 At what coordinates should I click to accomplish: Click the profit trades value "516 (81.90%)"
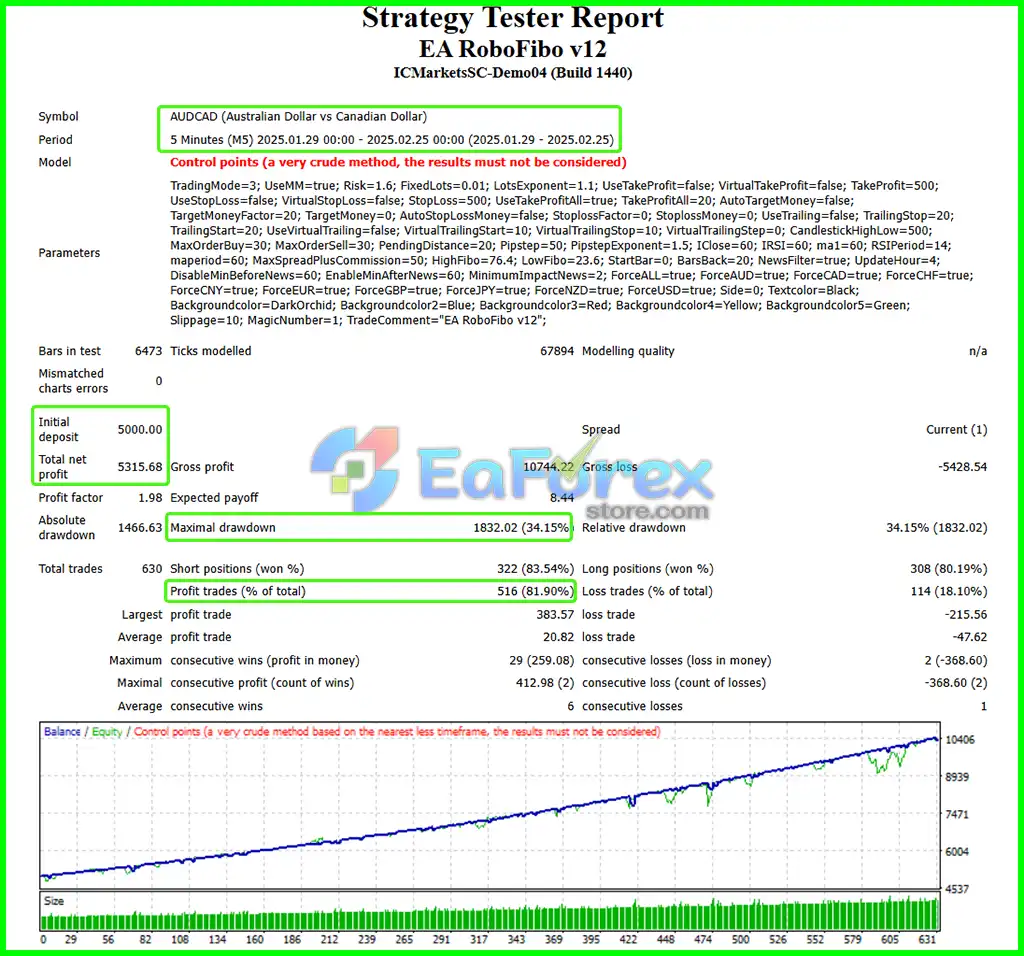(536, 591)
